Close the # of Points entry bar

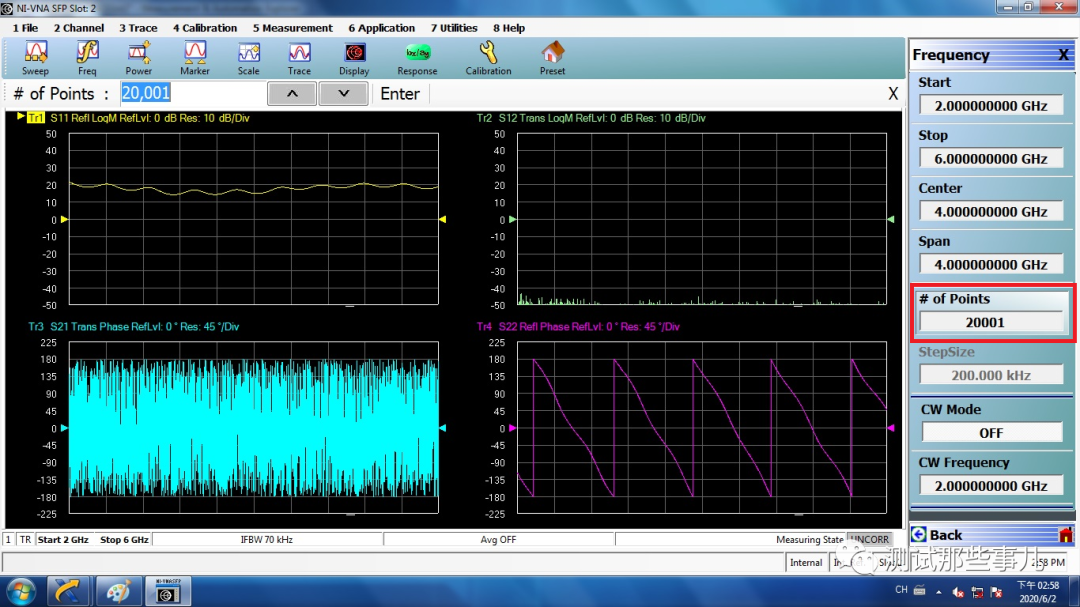[x=893, y=94]
